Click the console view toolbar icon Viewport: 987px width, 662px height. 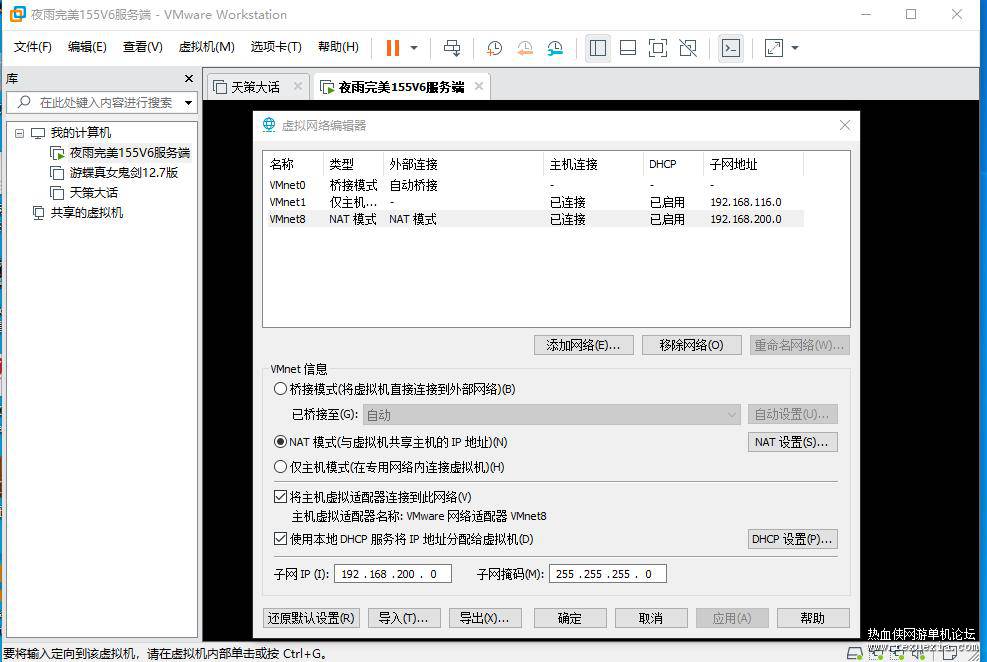(x=731, y=48)
